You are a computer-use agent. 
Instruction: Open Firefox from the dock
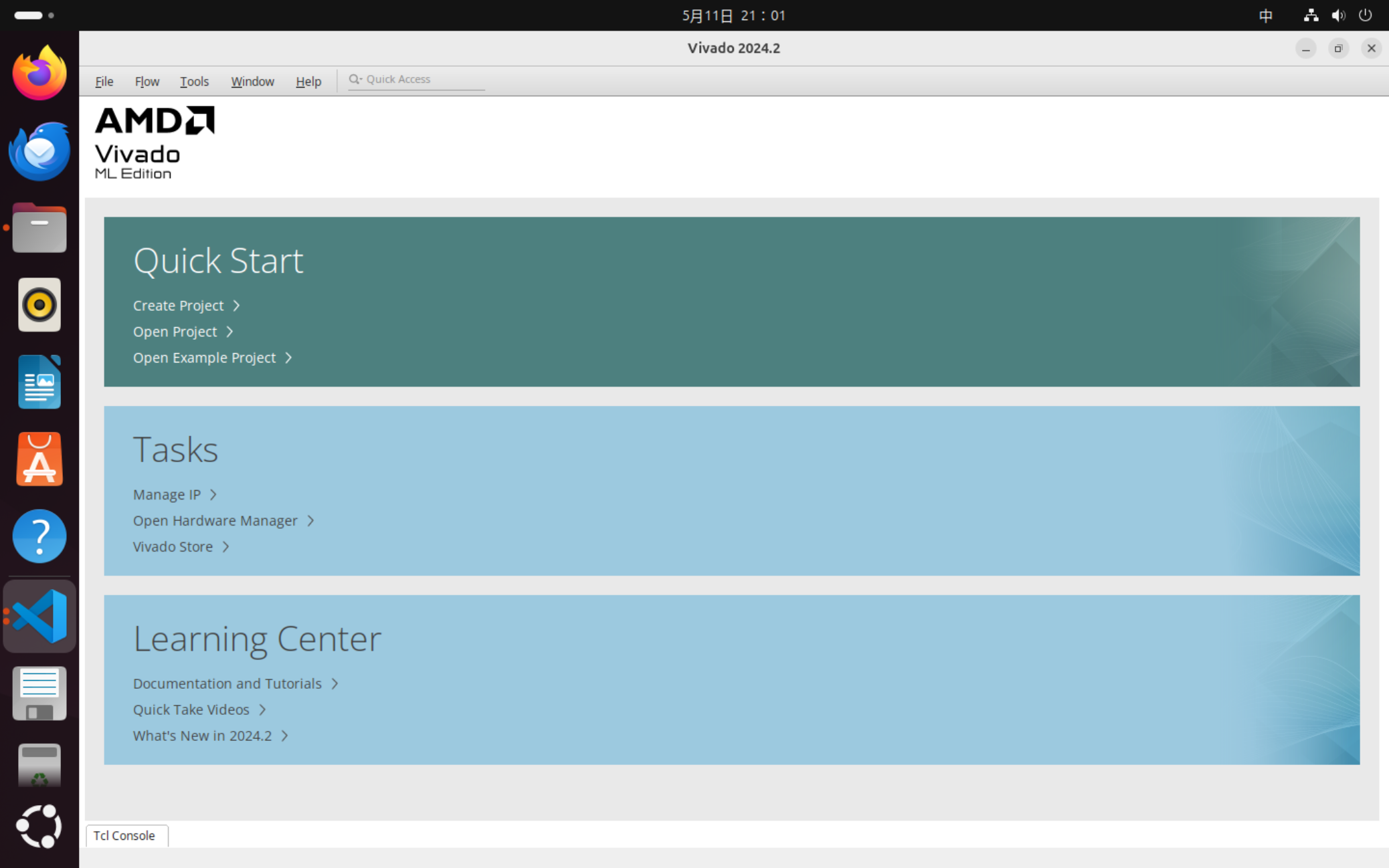[x=39, y=73]
